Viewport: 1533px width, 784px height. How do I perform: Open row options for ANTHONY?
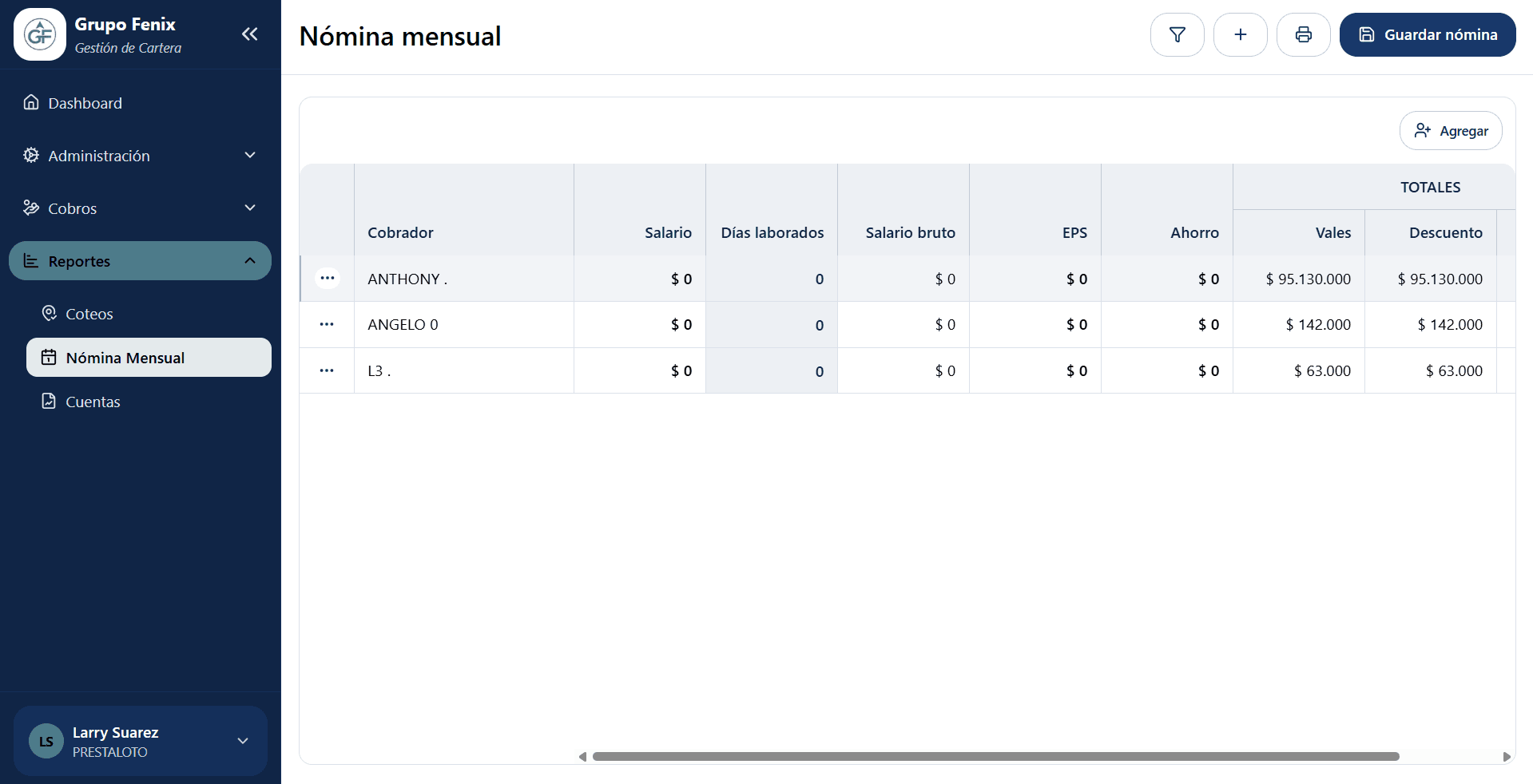pos(327,278)
